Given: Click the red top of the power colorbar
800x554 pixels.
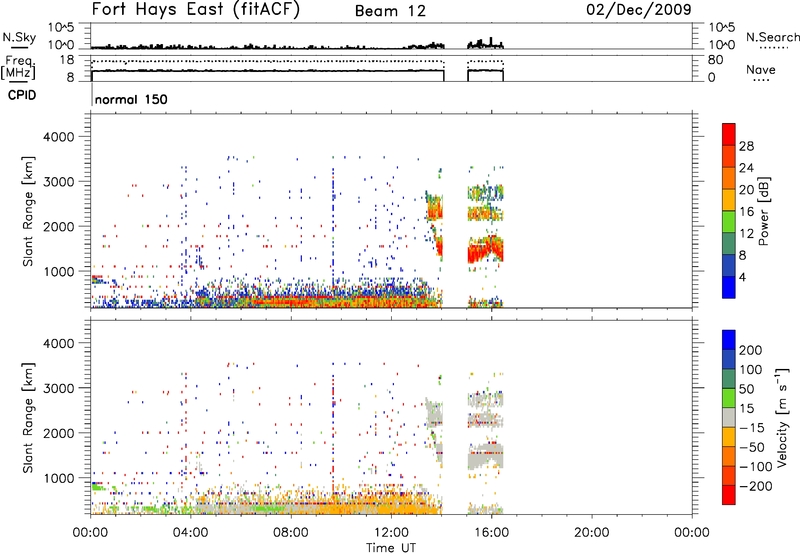Looking at the screenshot, I should (x=729, y=134).
